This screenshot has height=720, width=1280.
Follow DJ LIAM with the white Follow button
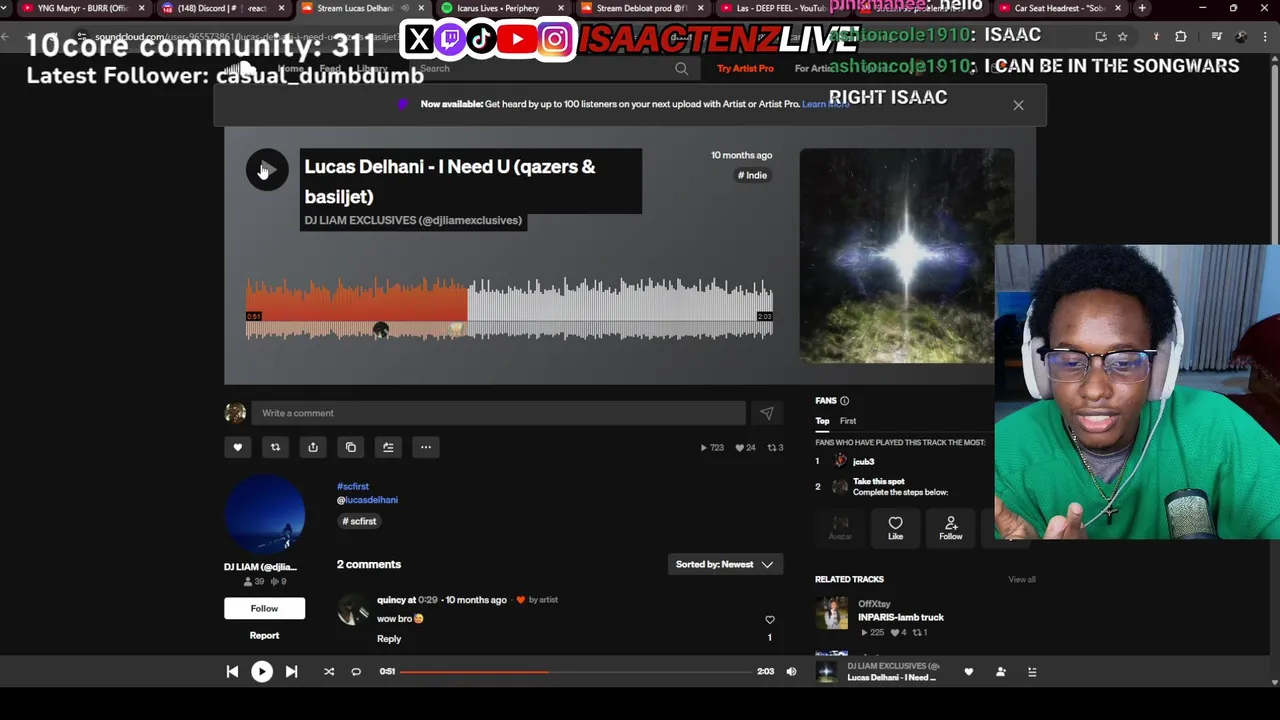click(264, 608)
